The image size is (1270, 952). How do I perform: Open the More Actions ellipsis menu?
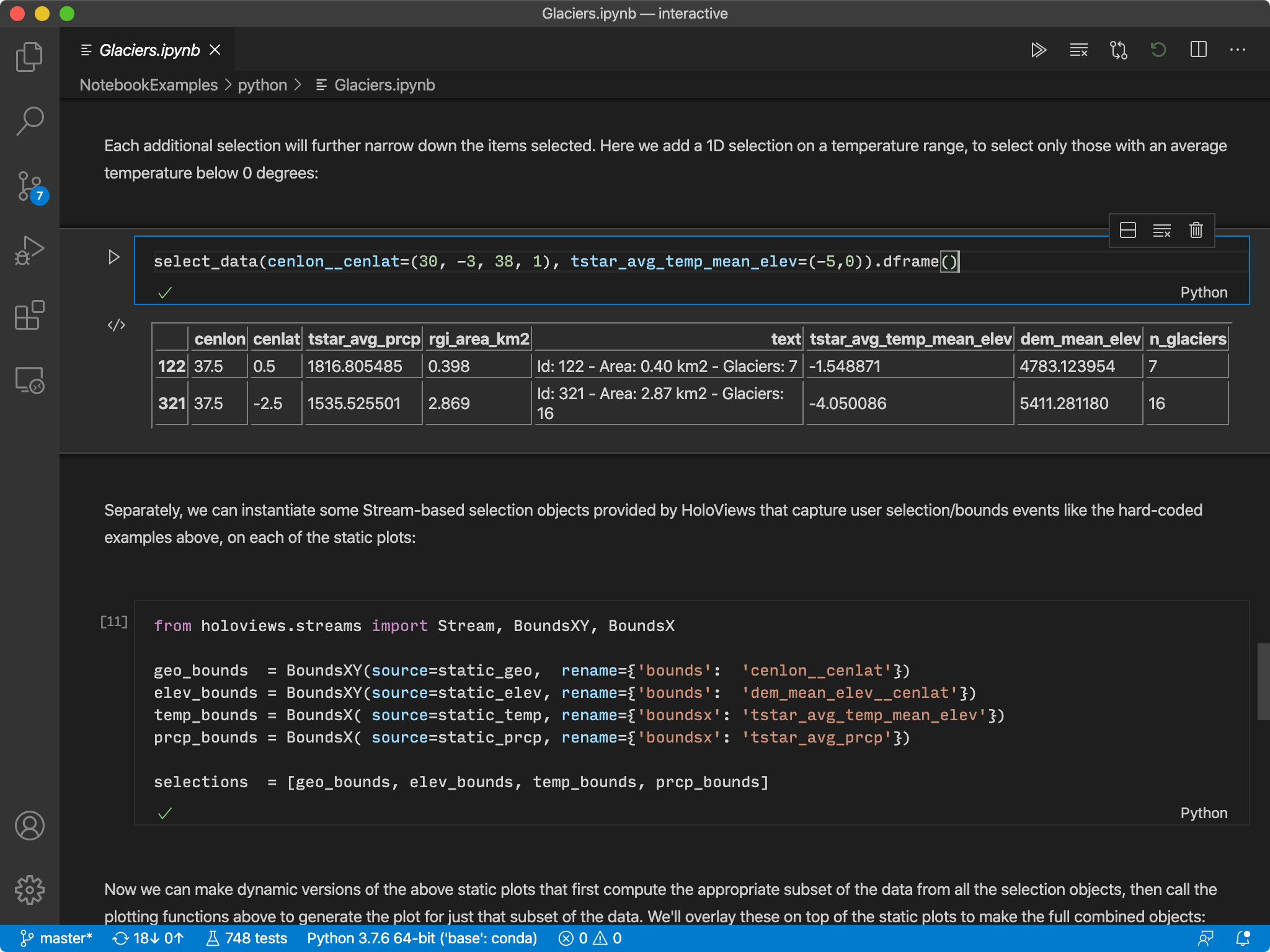(1238, 50)
